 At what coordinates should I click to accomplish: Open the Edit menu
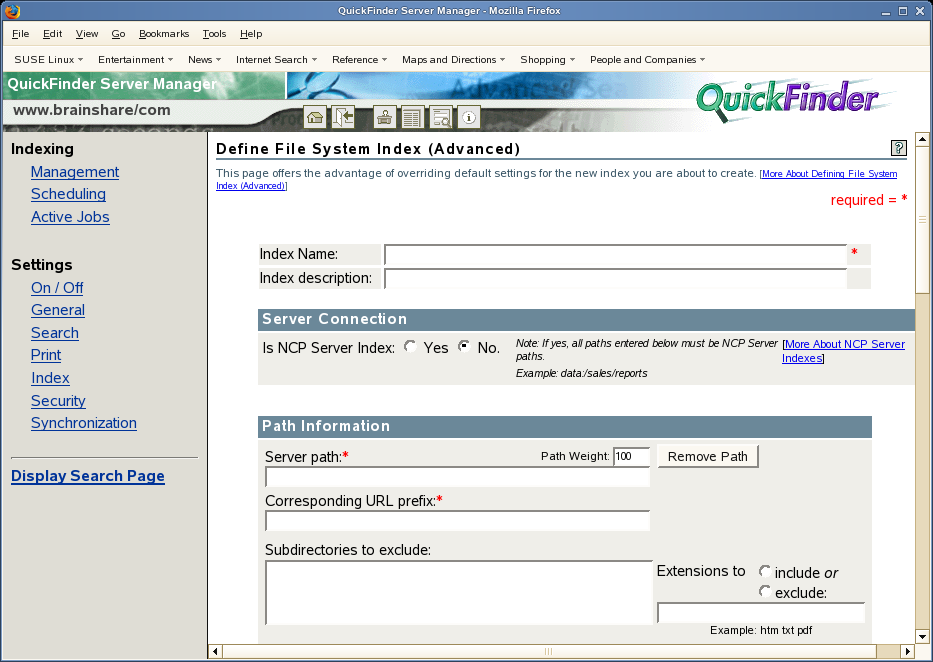click(x=52, y=34)
